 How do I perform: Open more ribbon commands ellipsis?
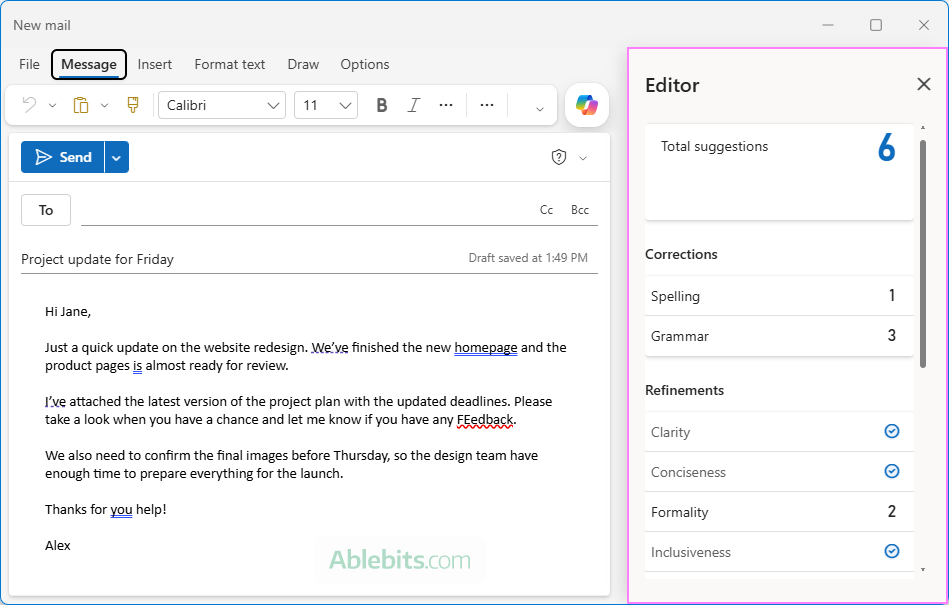(x=487, y=105)
